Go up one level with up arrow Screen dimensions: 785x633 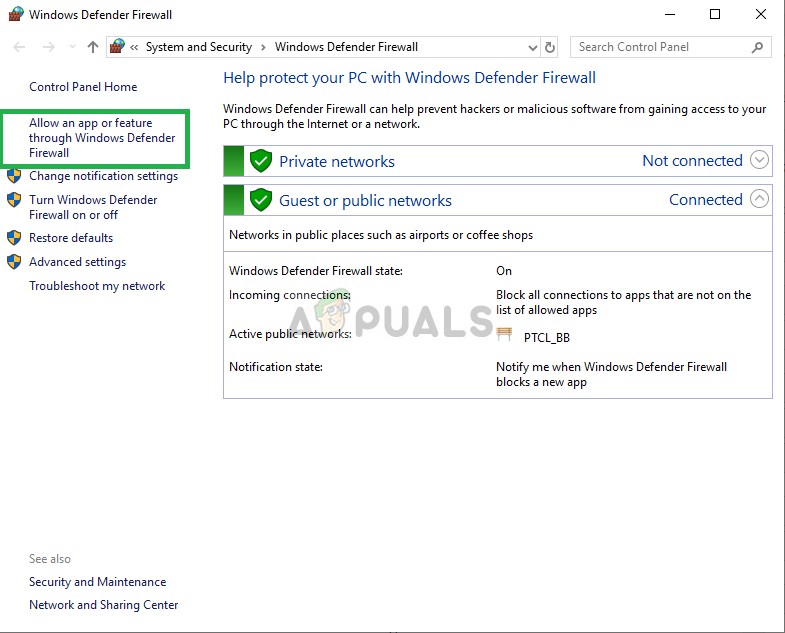pos(93,47)
